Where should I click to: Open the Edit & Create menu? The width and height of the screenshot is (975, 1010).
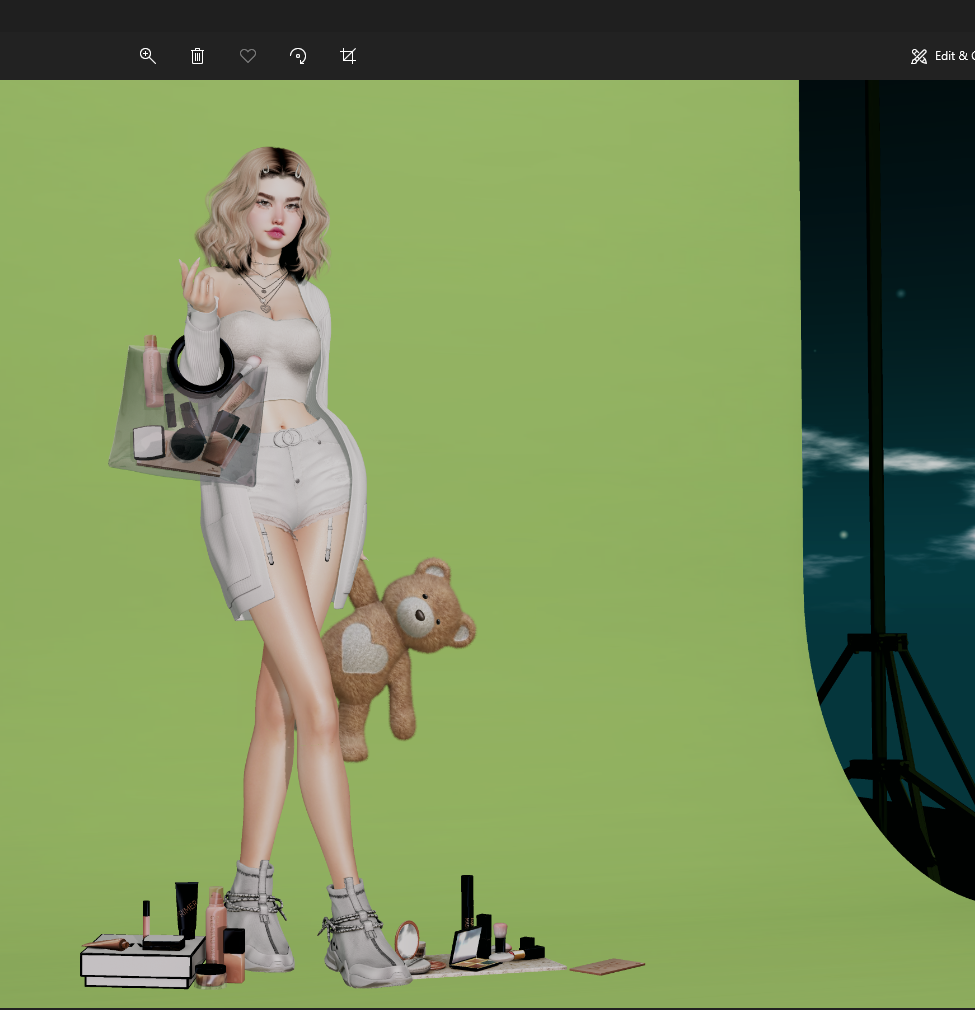pos(942,56)
